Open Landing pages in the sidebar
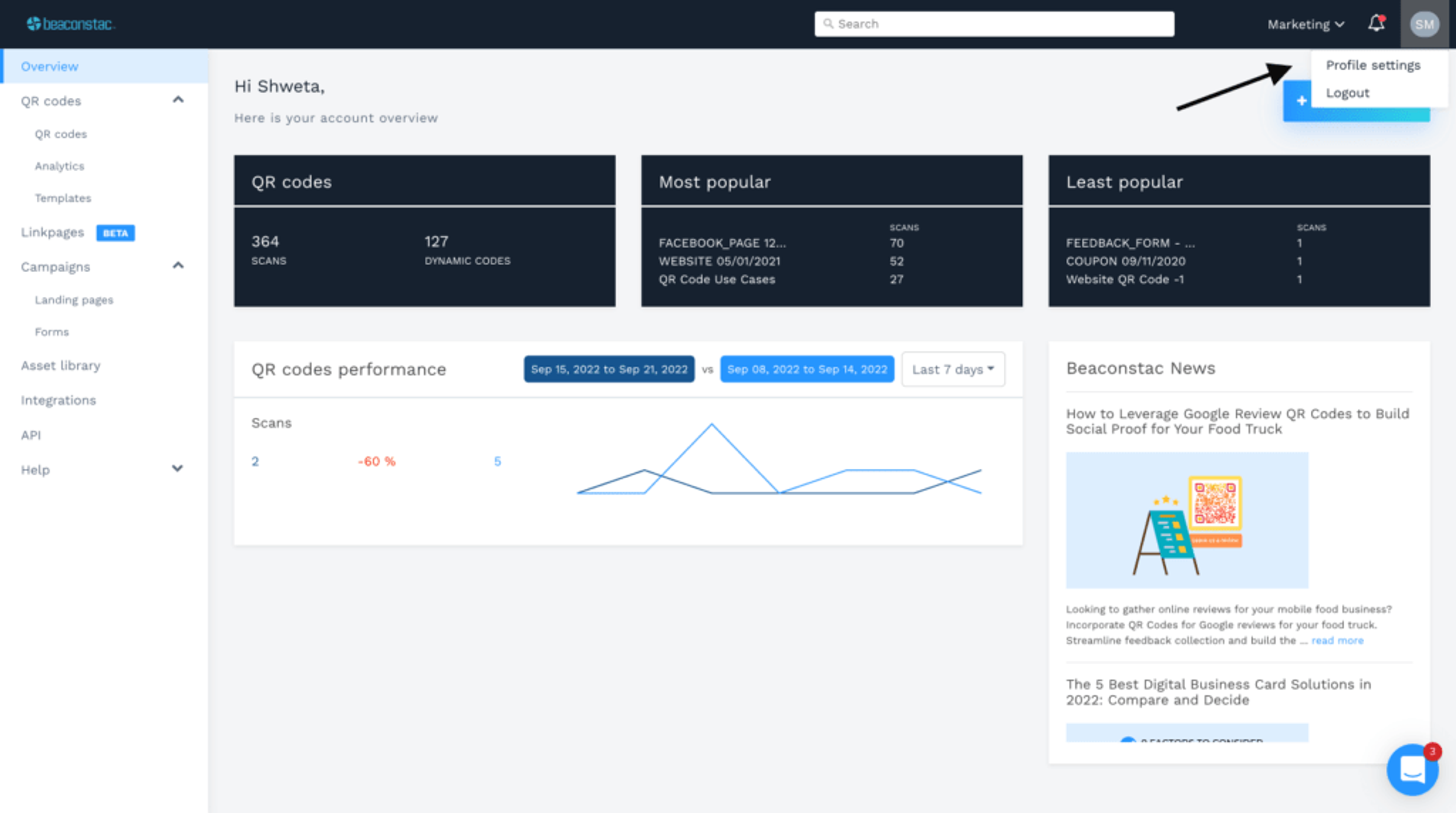Image resolution: width=1456 pixels, height=813 pixels. tap(74, 299)
